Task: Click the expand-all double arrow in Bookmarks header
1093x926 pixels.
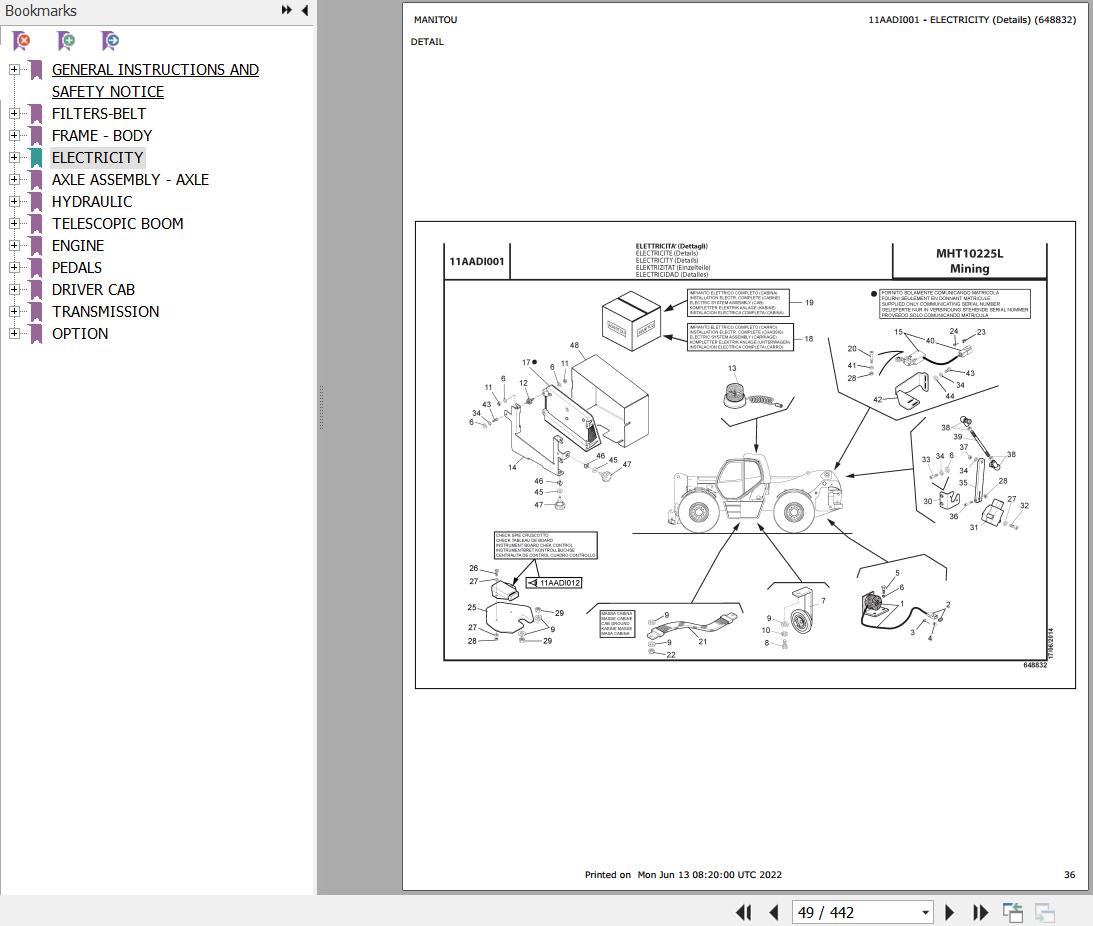Action: coord(286,10)
